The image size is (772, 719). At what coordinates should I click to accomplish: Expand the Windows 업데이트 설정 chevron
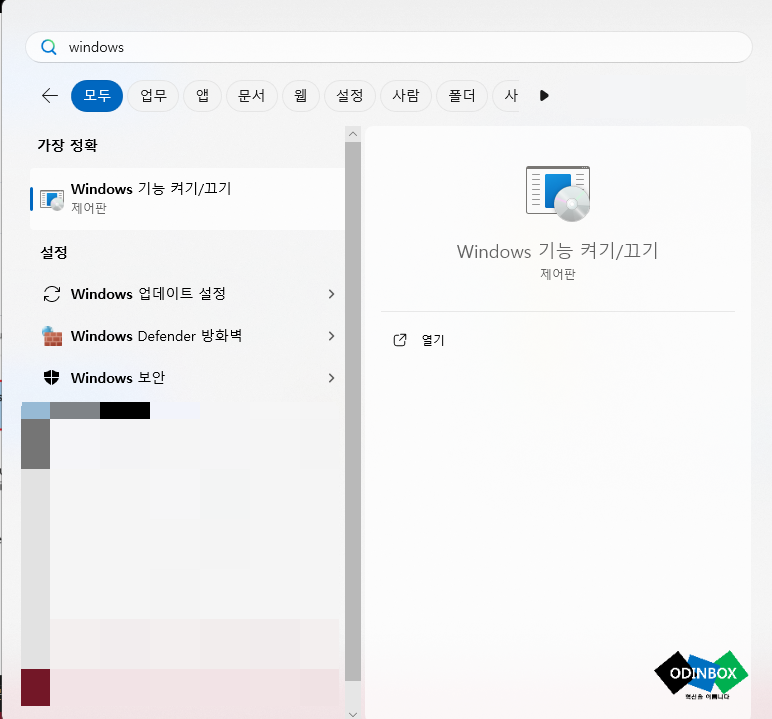(x=331, y=294)
